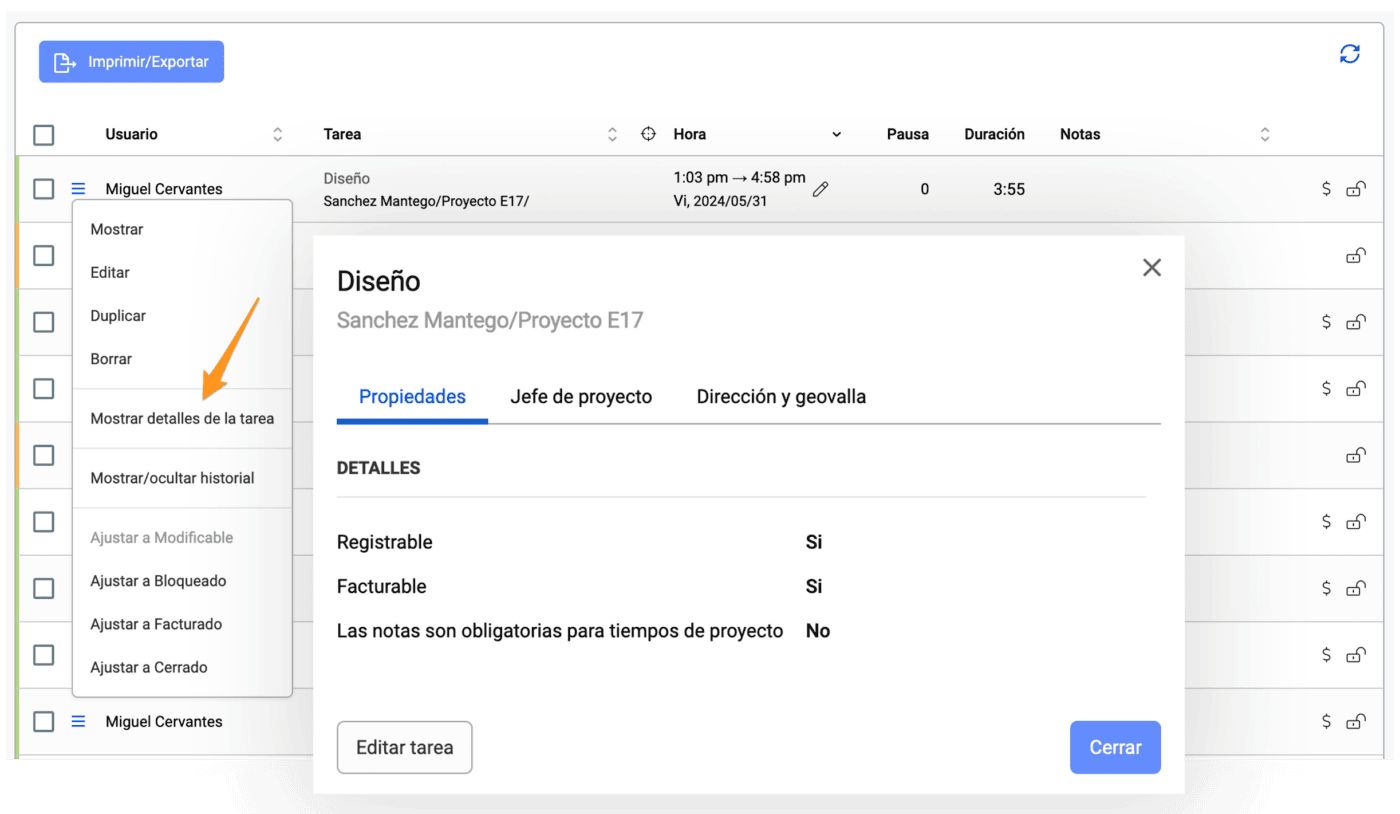Click the 1:03 pm → 4:58 pm time
Screen dimensions: 1400x814
pos(739,178)
